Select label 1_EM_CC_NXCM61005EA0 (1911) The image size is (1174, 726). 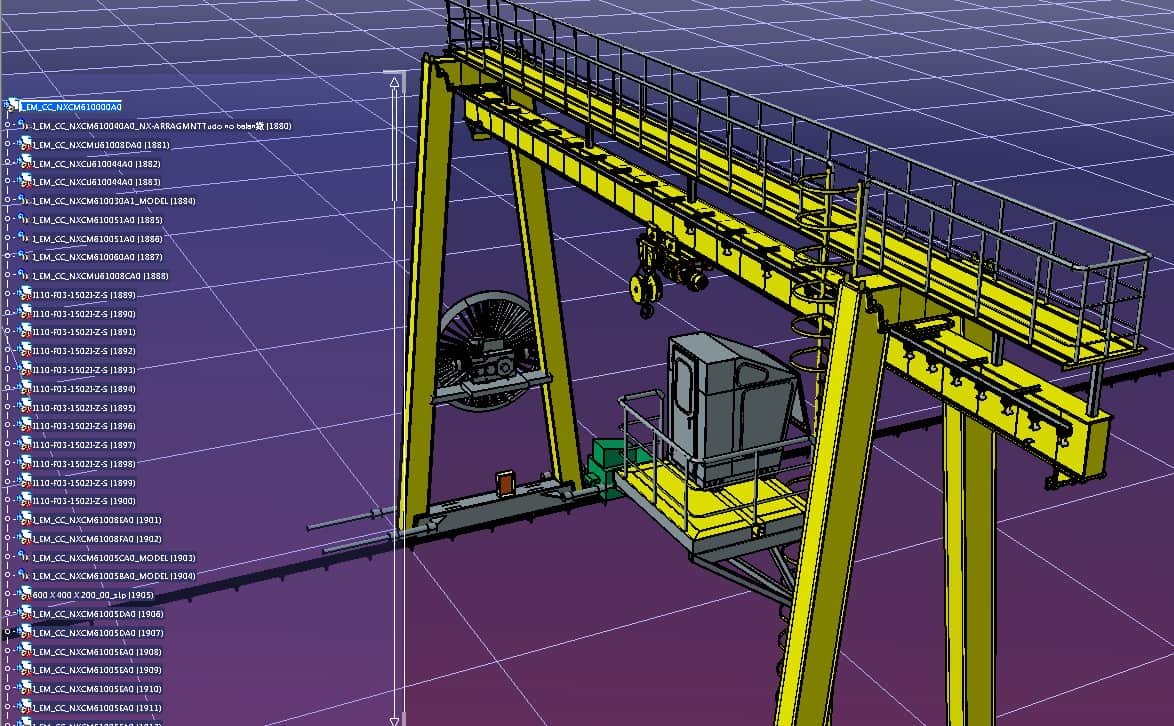pyautogui.click(x=97, y=708)
